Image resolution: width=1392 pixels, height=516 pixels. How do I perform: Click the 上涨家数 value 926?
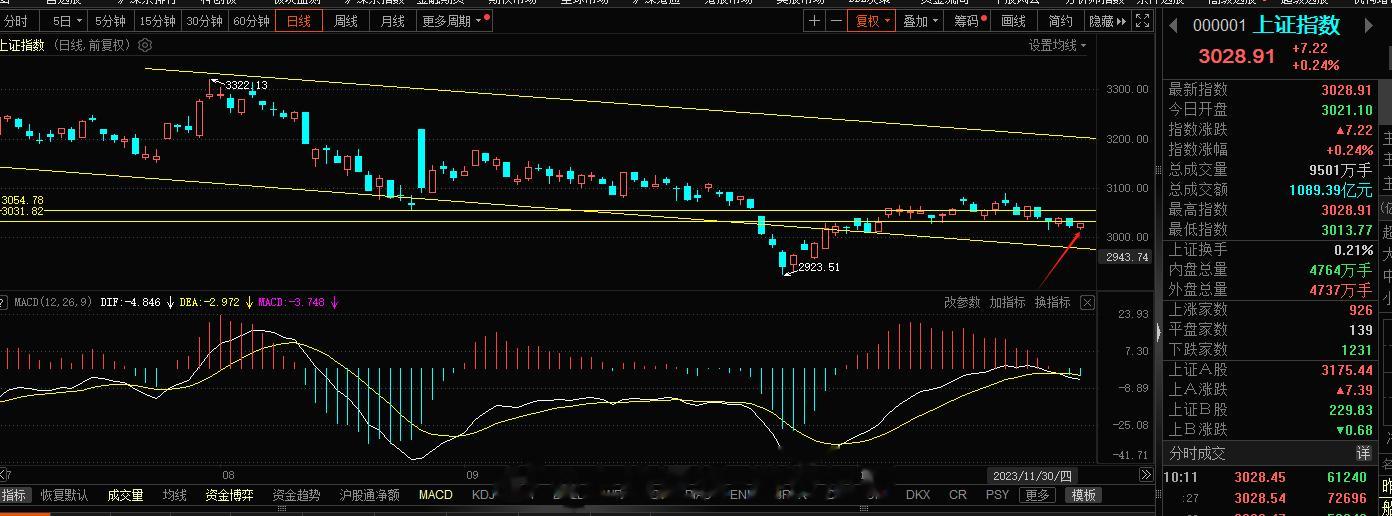[1360, 310]
